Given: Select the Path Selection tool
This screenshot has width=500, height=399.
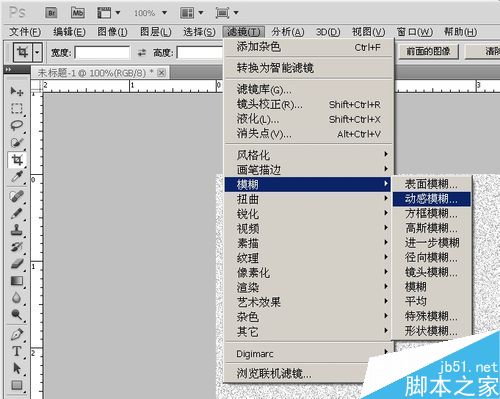Looking at the screenshot, I should coord(17,368).
